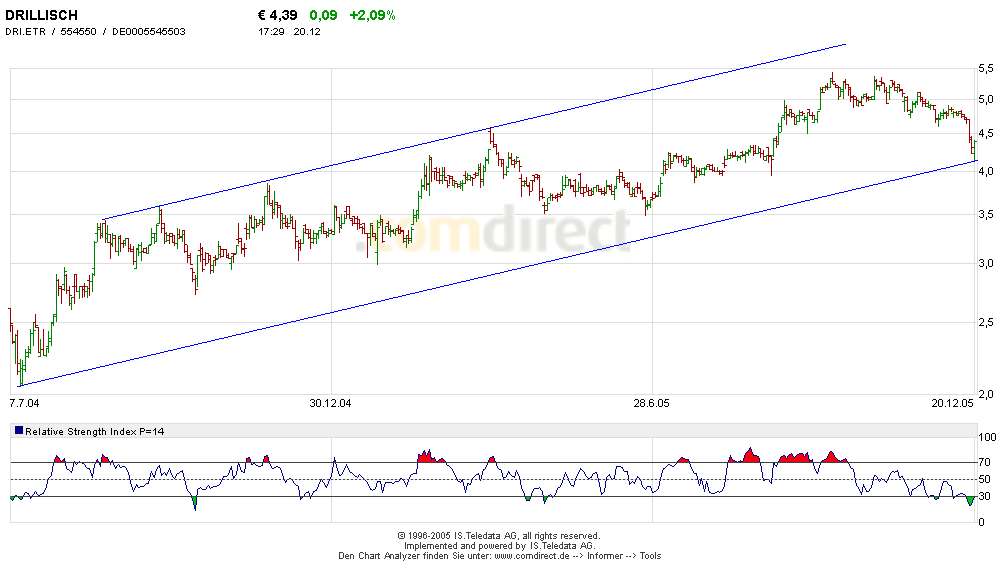Click the IS.Teledata copyright line
The height and width of the screenshot is (561, 1000).
tap(499, 536)
